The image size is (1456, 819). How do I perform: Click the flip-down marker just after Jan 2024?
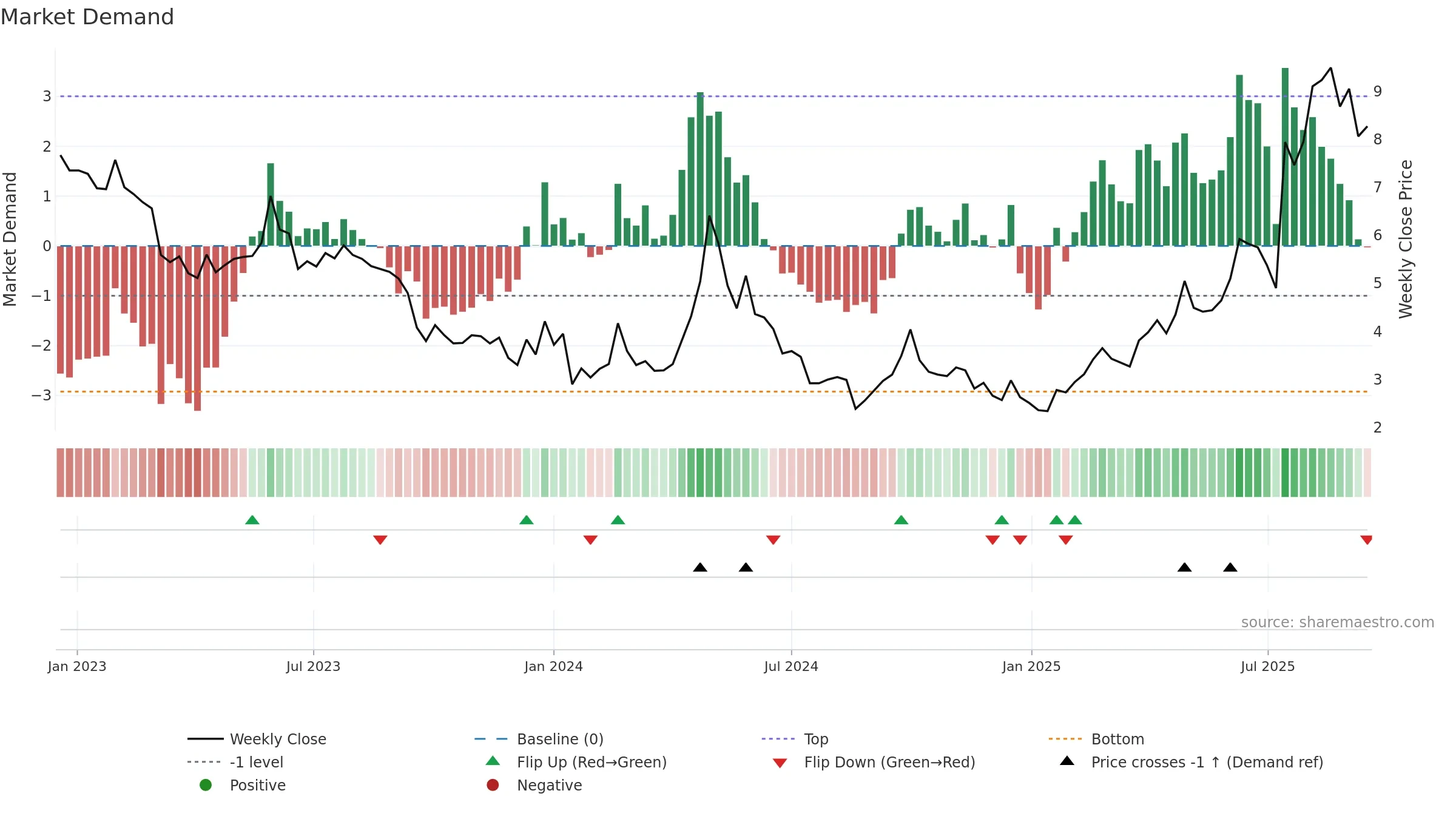point(590,540)
